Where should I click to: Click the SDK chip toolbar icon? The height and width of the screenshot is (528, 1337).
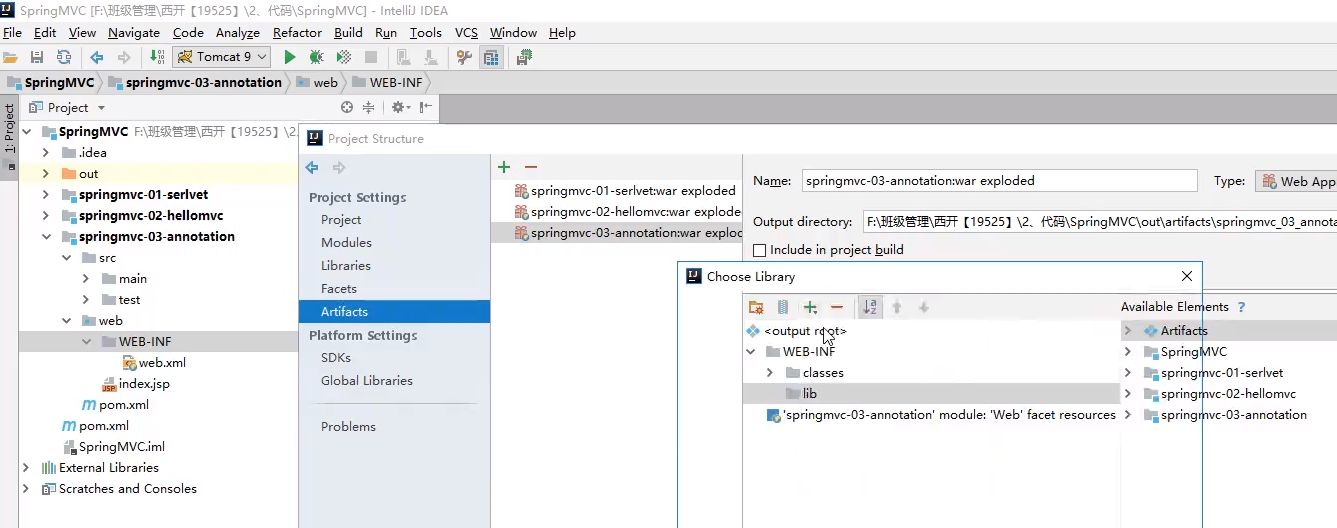click(x=523, y=58)
